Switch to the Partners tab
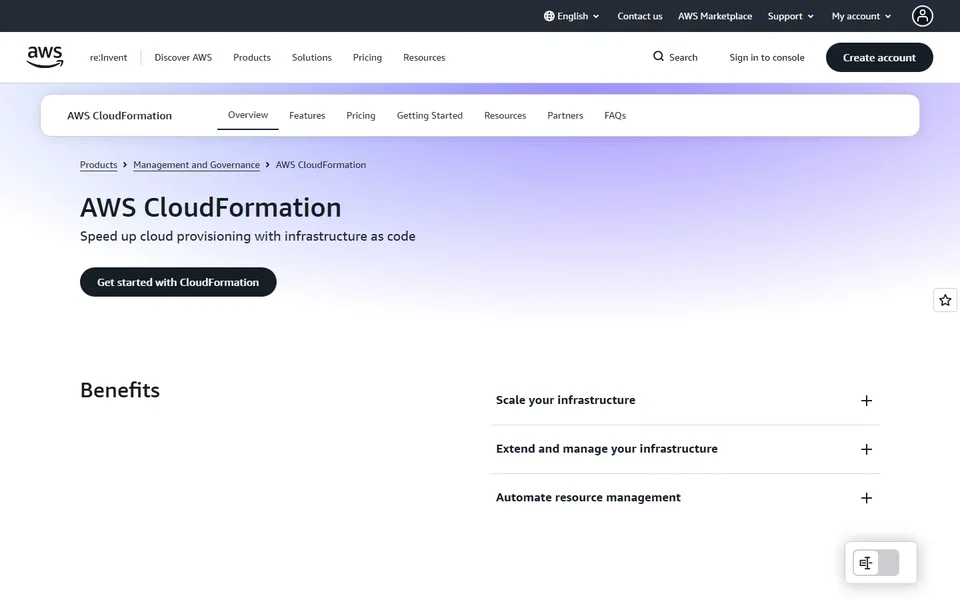This screenshot has height=600, width=960. point(565,115)
